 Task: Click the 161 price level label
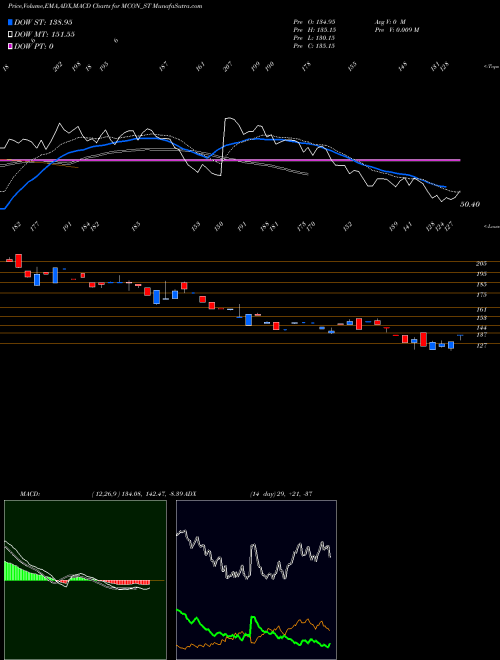(x=481, y=309)
